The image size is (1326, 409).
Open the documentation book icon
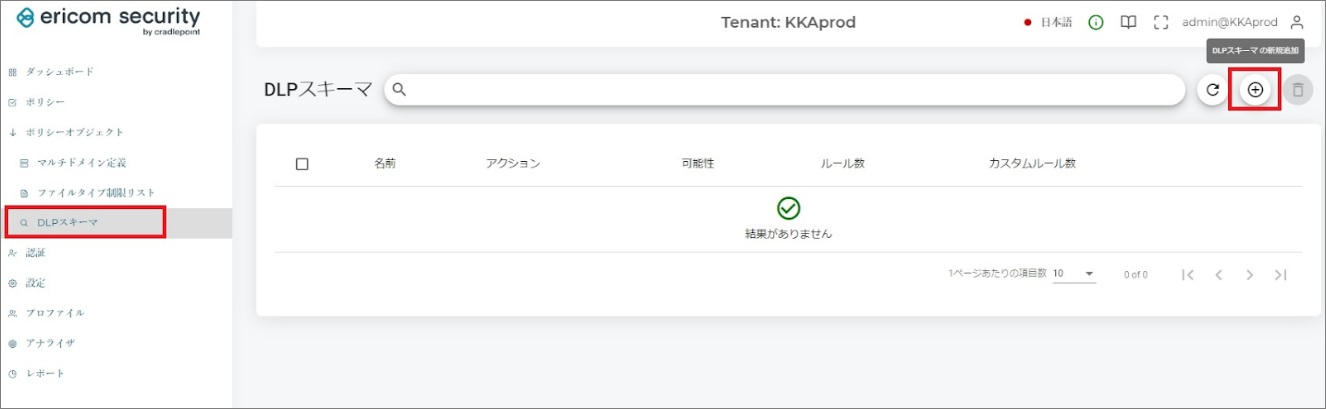click(x=1128, y=22)
